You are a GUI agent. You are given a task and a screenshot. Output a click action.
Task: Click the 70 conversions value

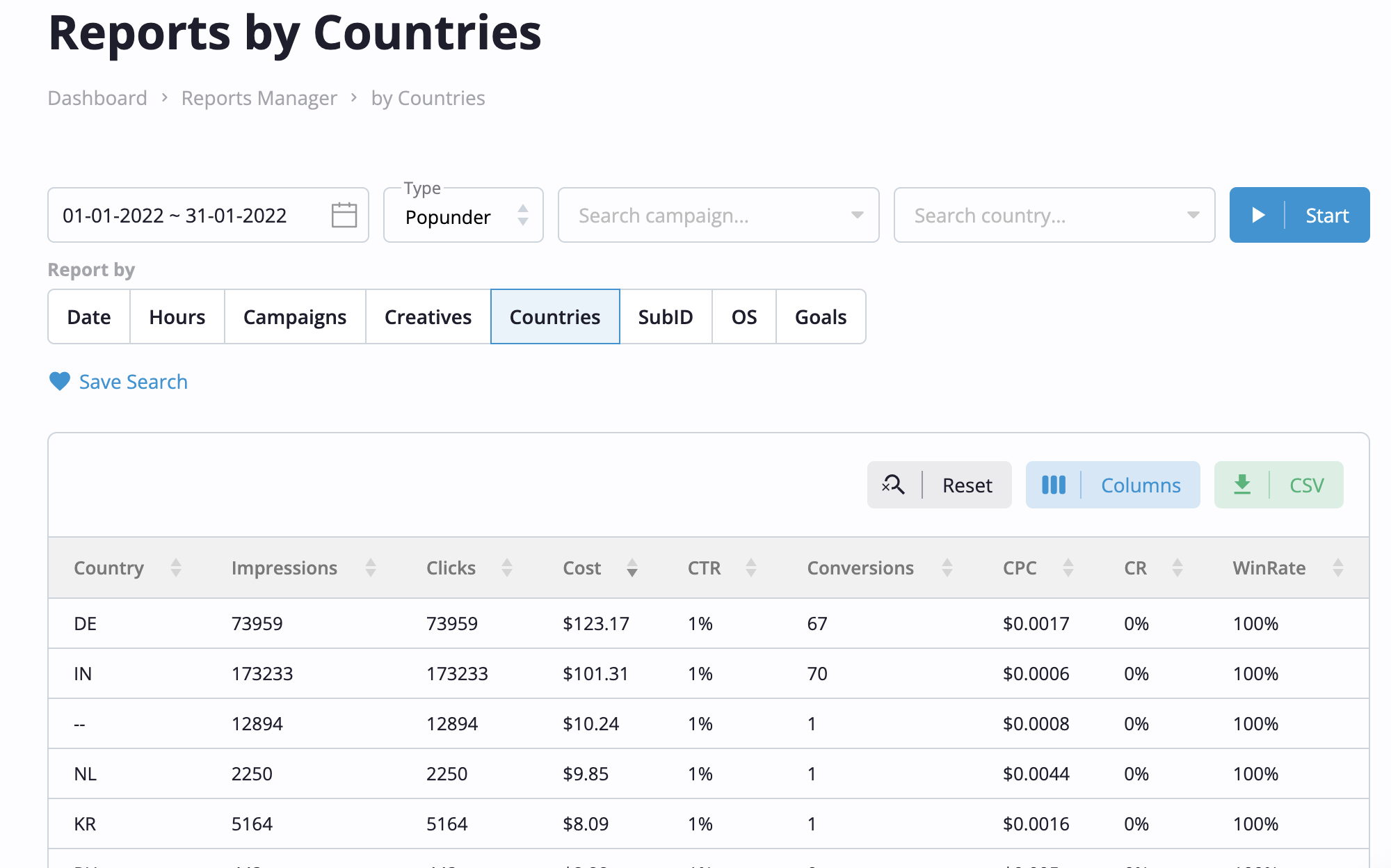tap(817, 673)
